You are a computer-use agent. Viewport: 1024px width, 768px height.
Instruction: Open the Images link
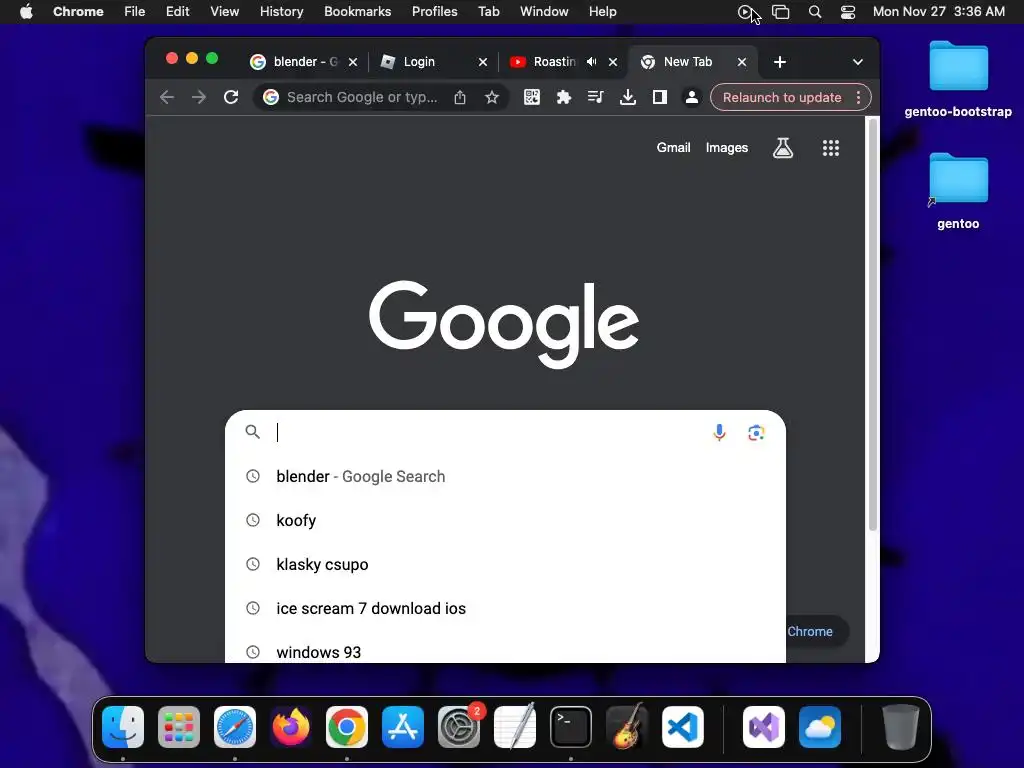[x=727, y=148]
